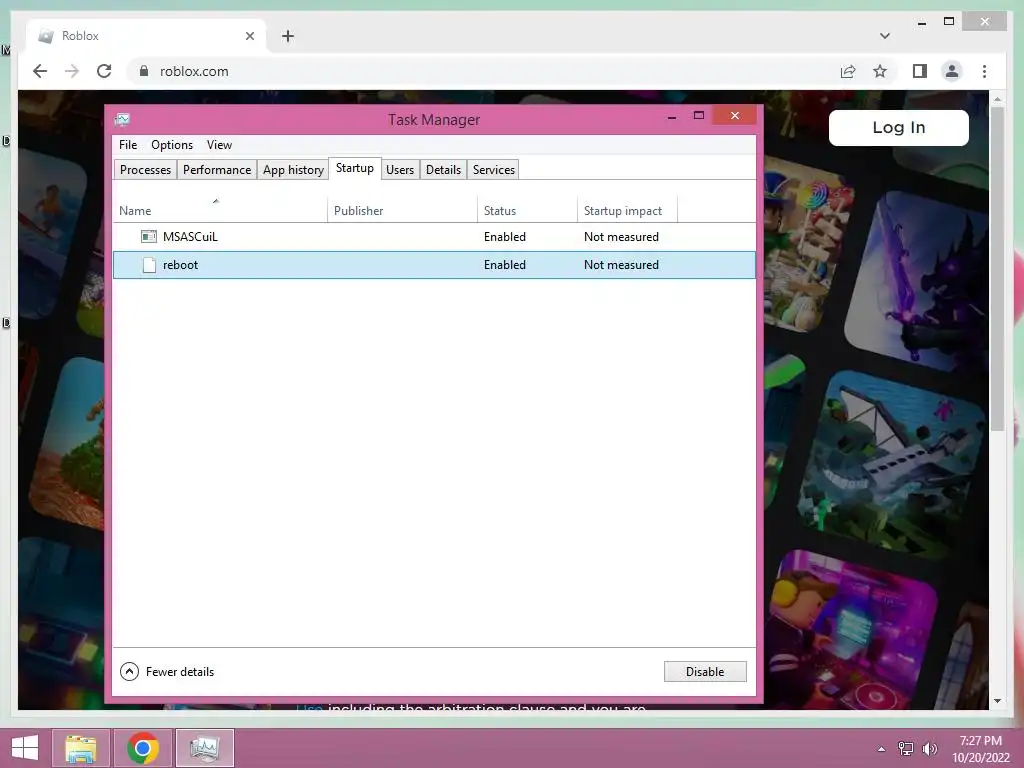Maximize the Task Manager window

pyautogui.click(x=699, y=116)
